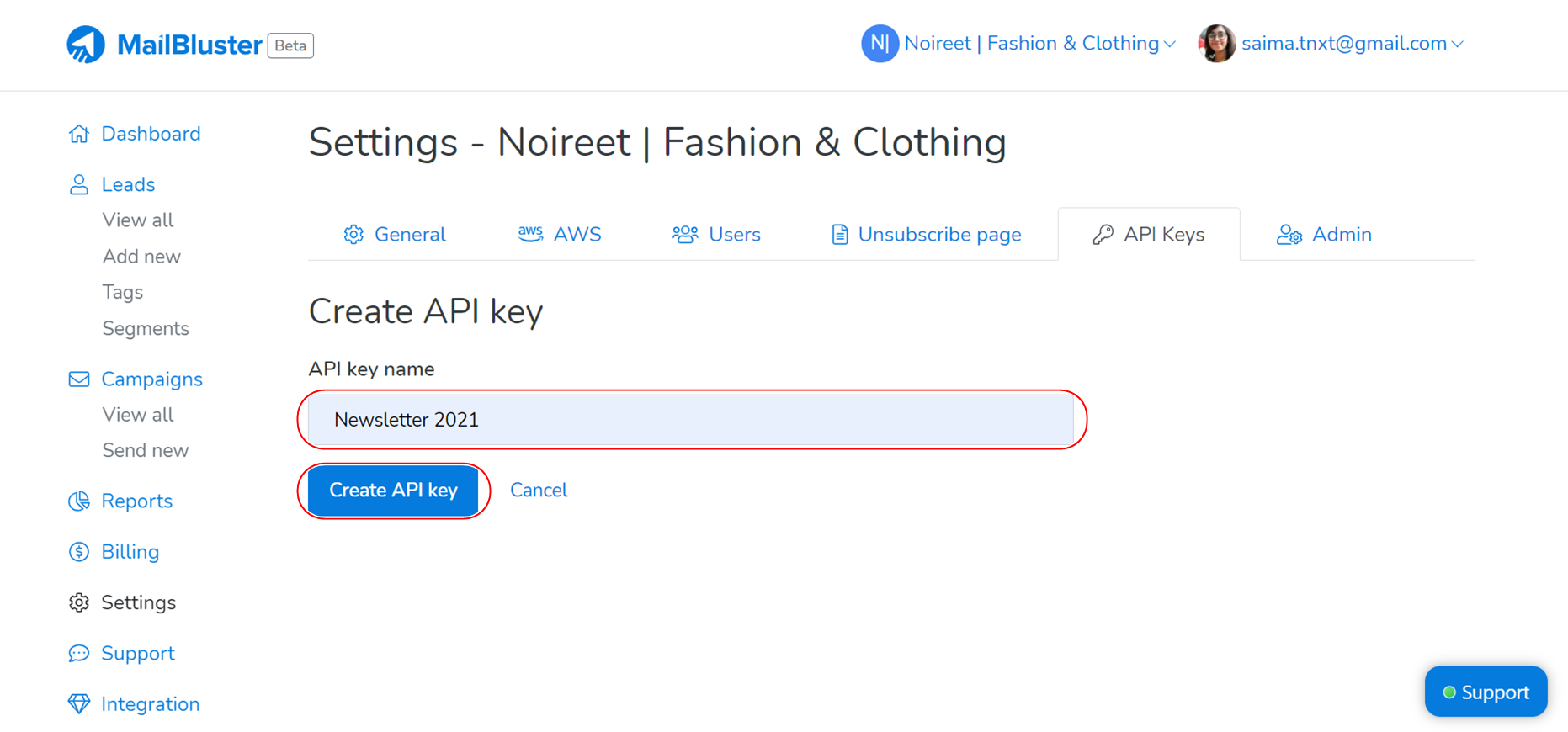1568x732 pixels.
Task: Click the Billing dollar icon
Action: 79,552
